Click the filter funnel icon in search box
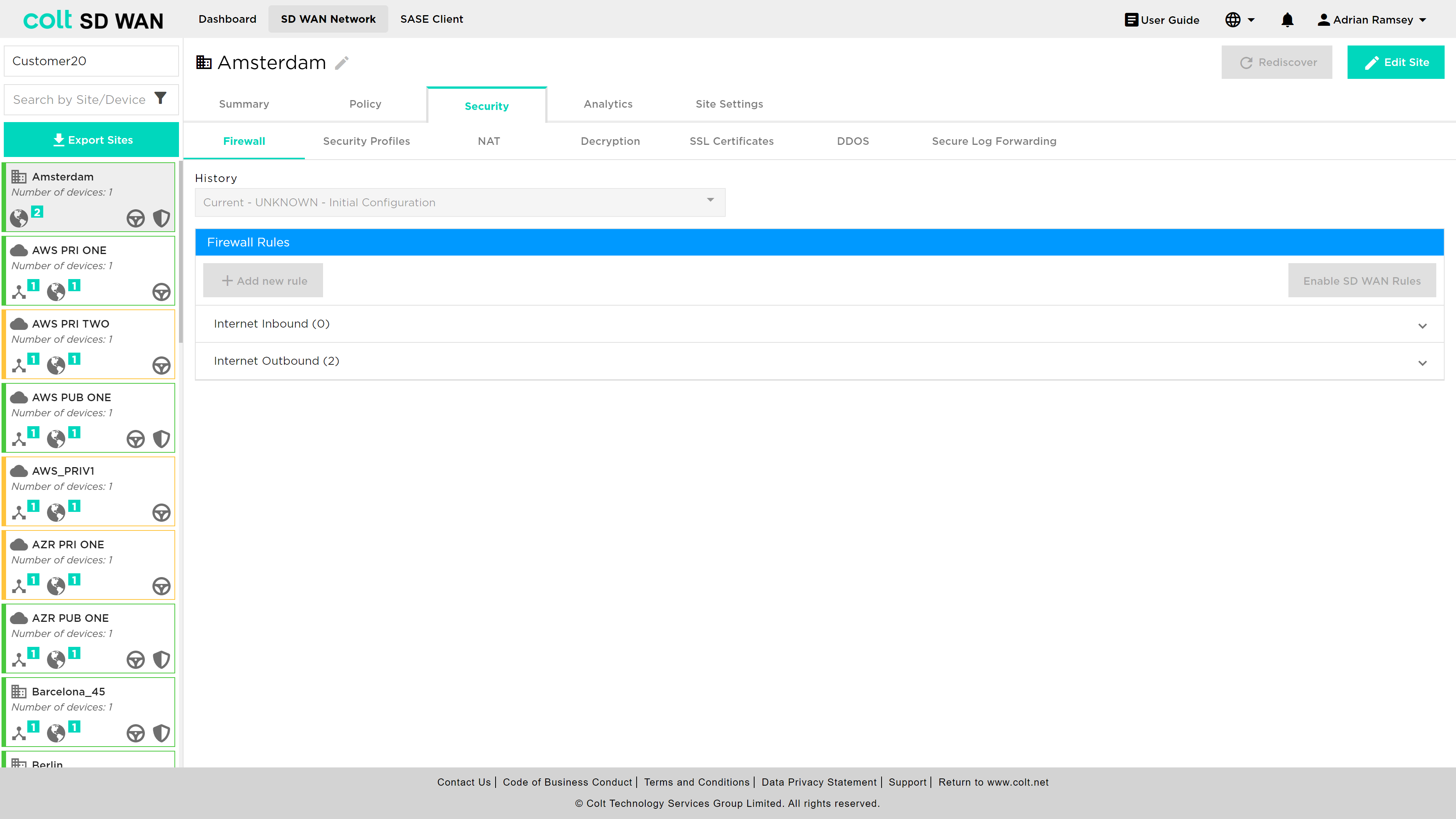 click(x=160, y=98)
